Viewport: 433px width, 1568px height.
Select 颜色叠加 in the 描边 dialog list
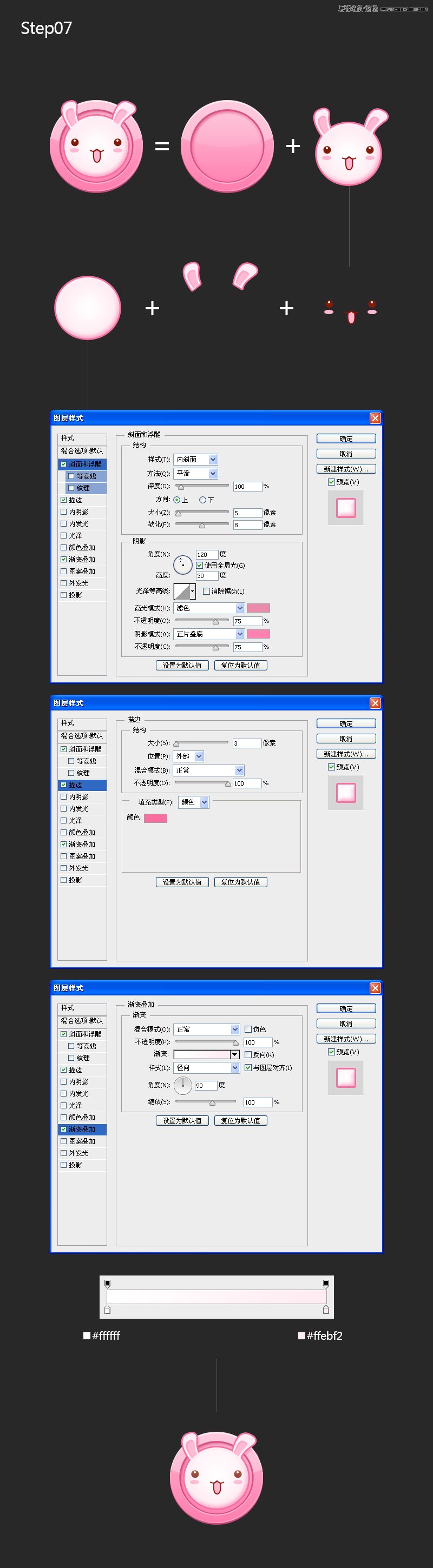click(x=82, y=833)
